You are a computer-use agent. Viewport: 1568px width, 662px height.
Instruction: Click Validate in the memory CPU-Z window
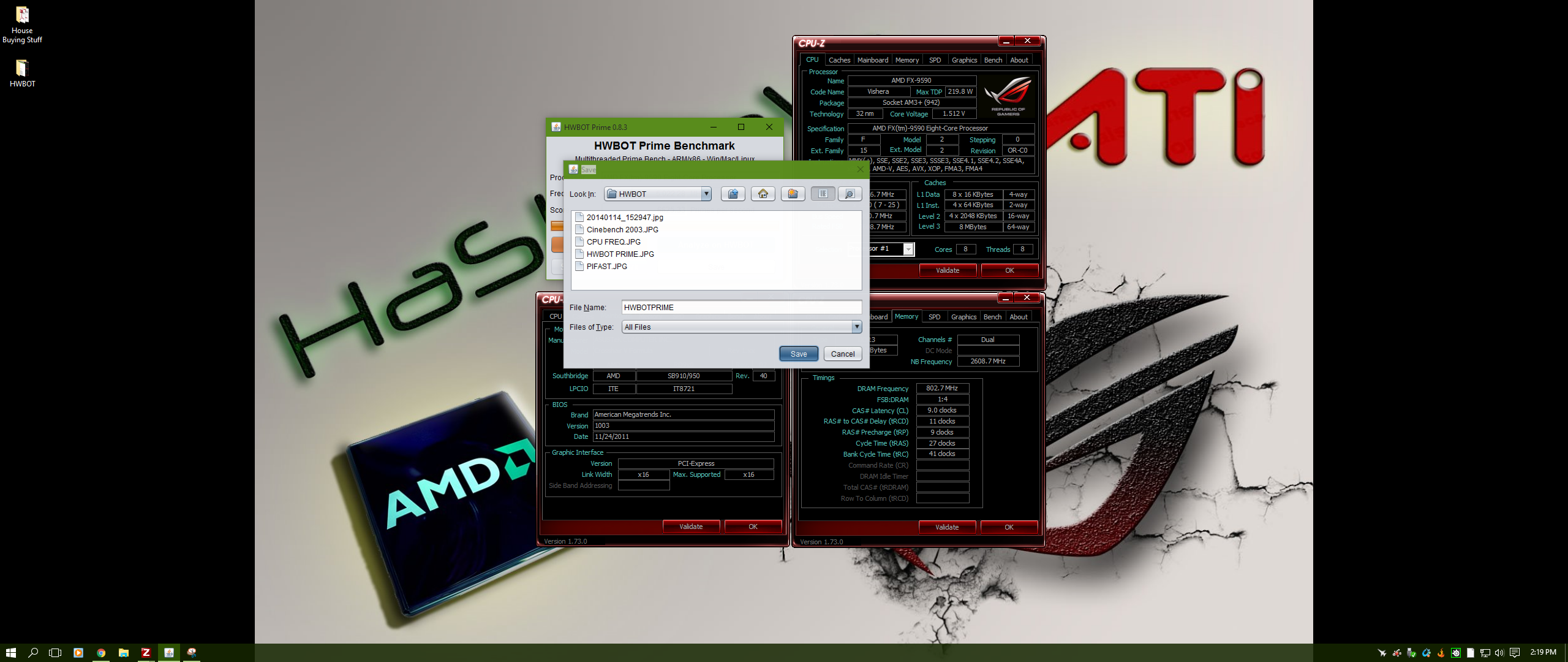(x=947, y=527)
